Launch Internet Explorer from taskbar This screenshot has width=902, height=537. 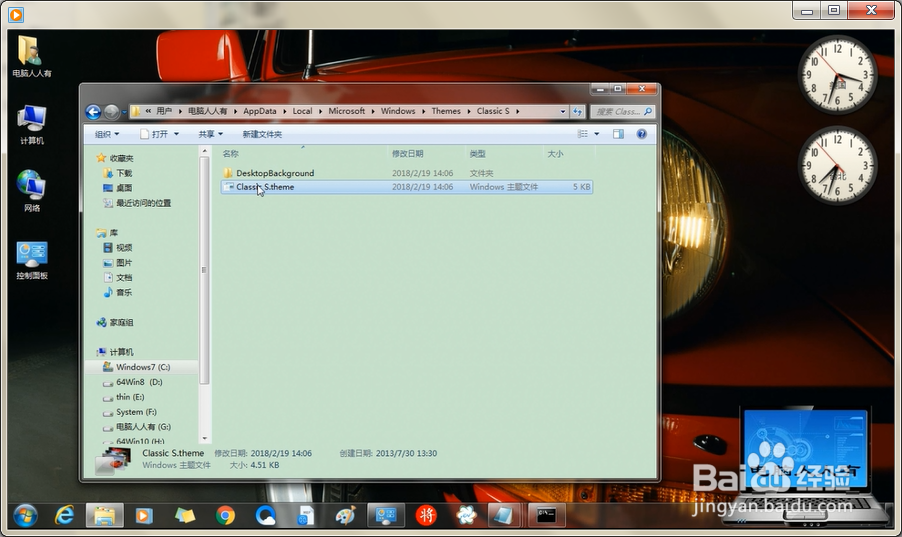64,516
